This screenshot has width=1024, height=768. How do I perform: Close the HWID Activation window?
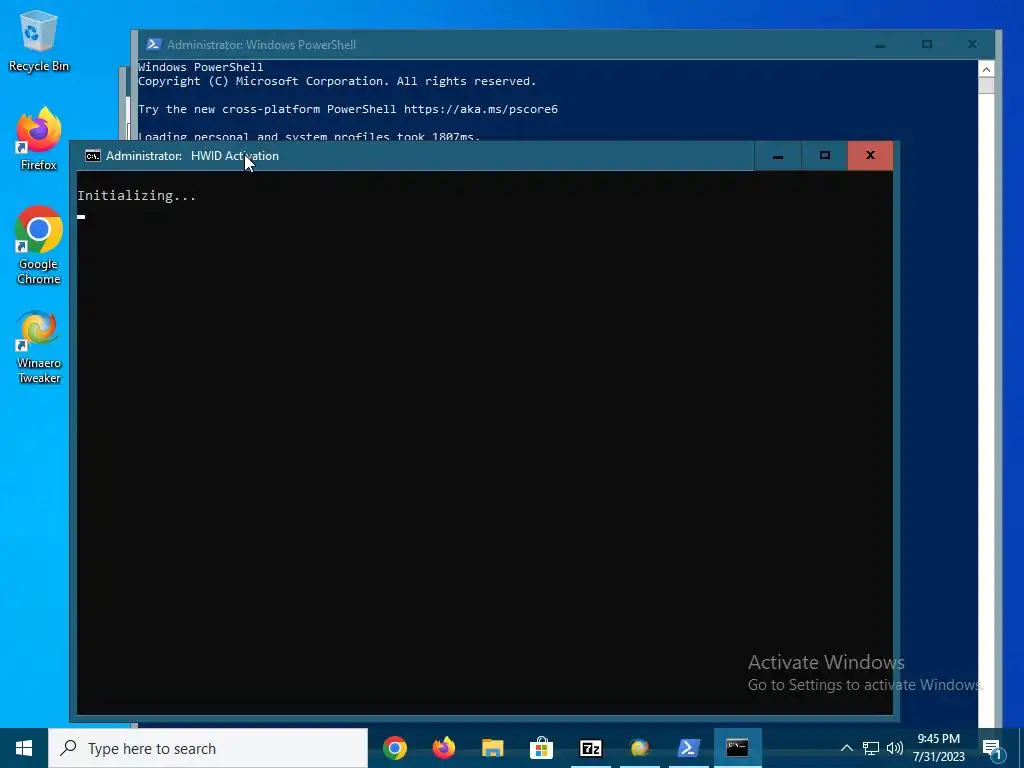pyautogui.click(x=870, y=156)
